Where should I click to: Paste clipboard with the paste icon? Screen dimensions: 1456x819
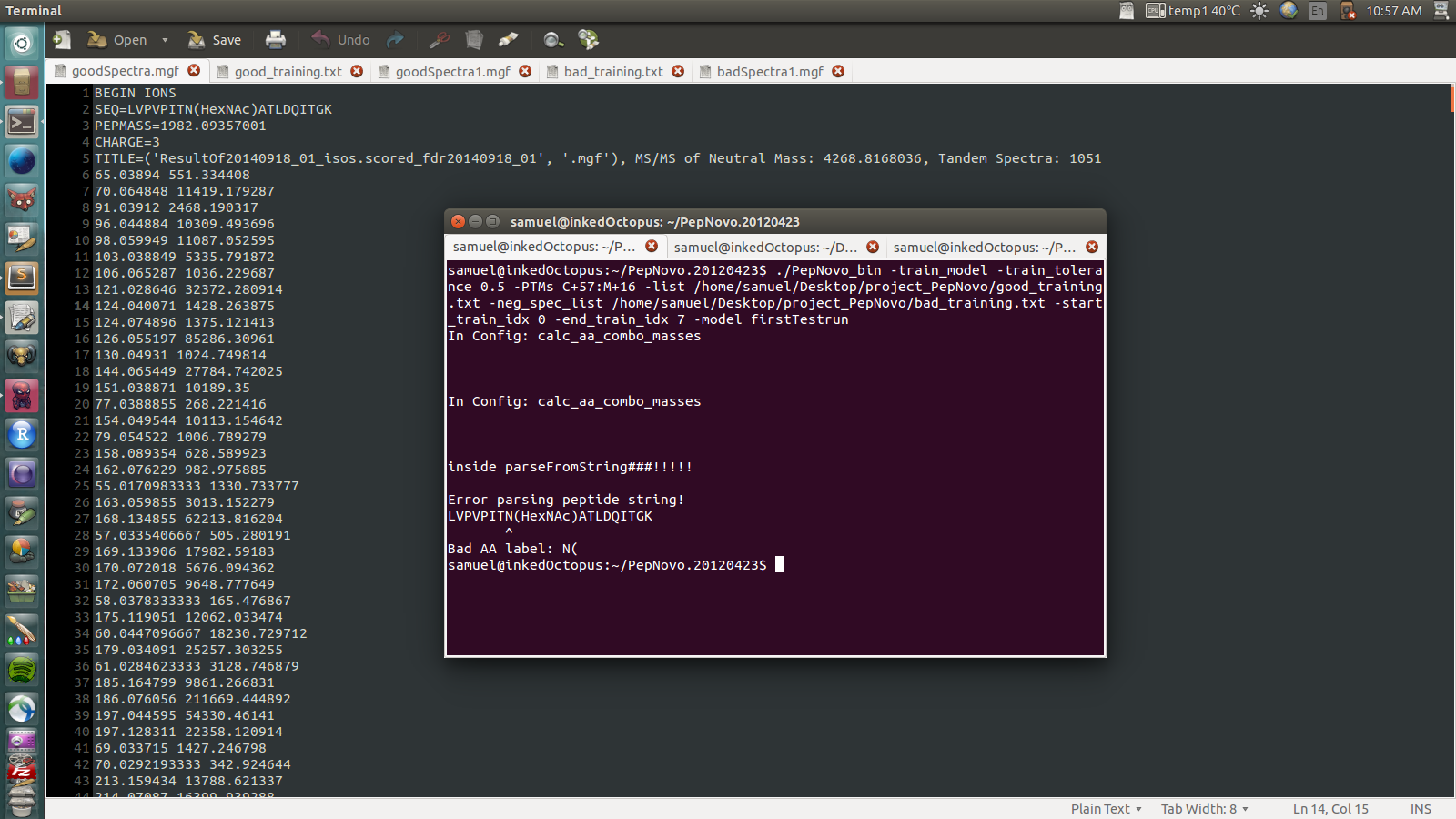[509, 40]
